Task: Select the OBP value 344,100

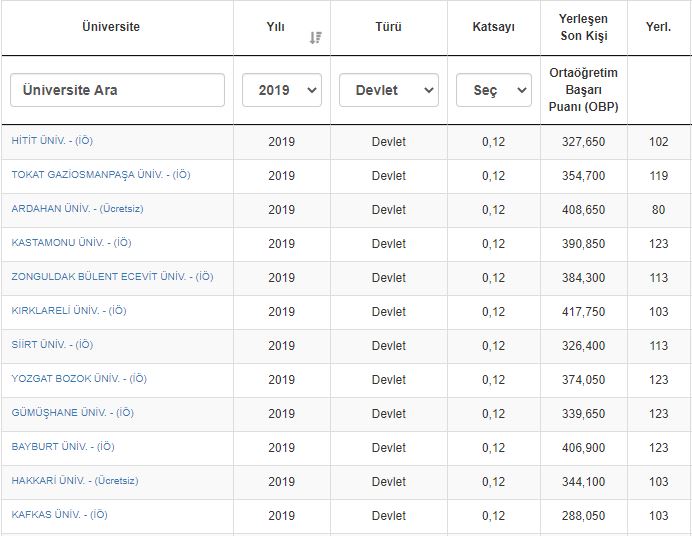Action: click(583, 481)
